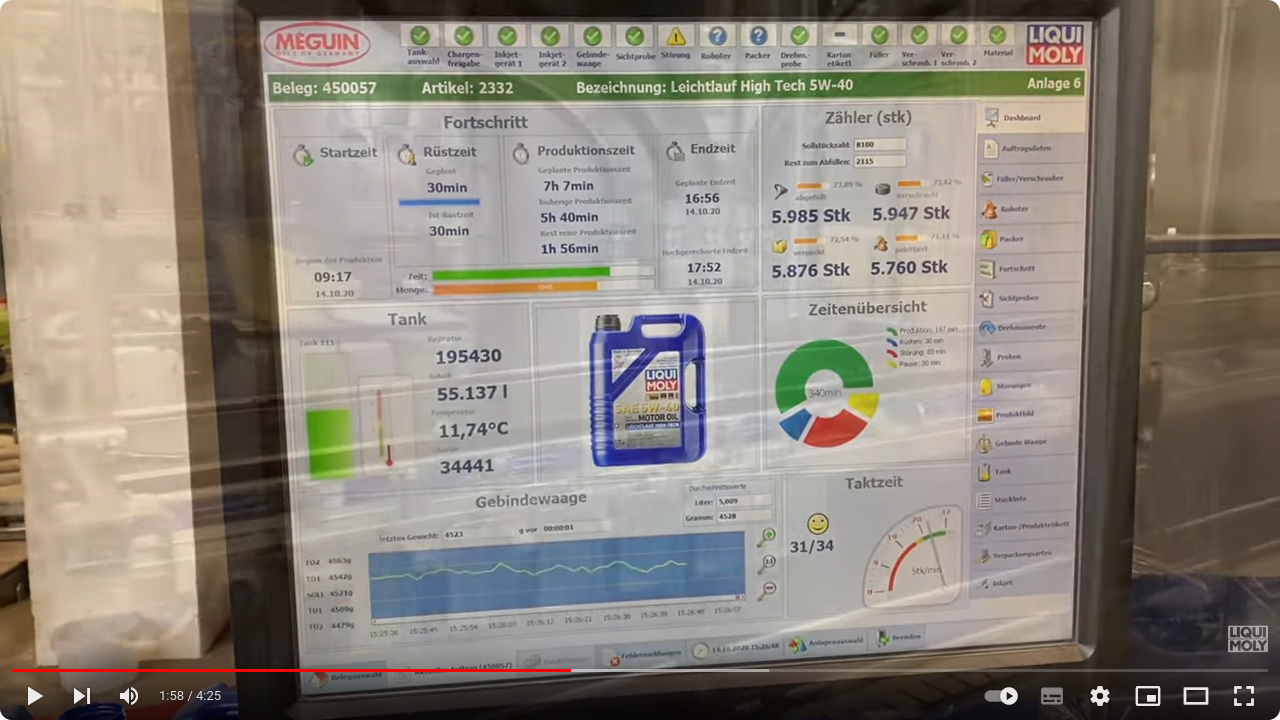The width and height of the screenshot is (1280, 720).
Task: Click the Material status check icon
Action: click(x=997, y=35)
